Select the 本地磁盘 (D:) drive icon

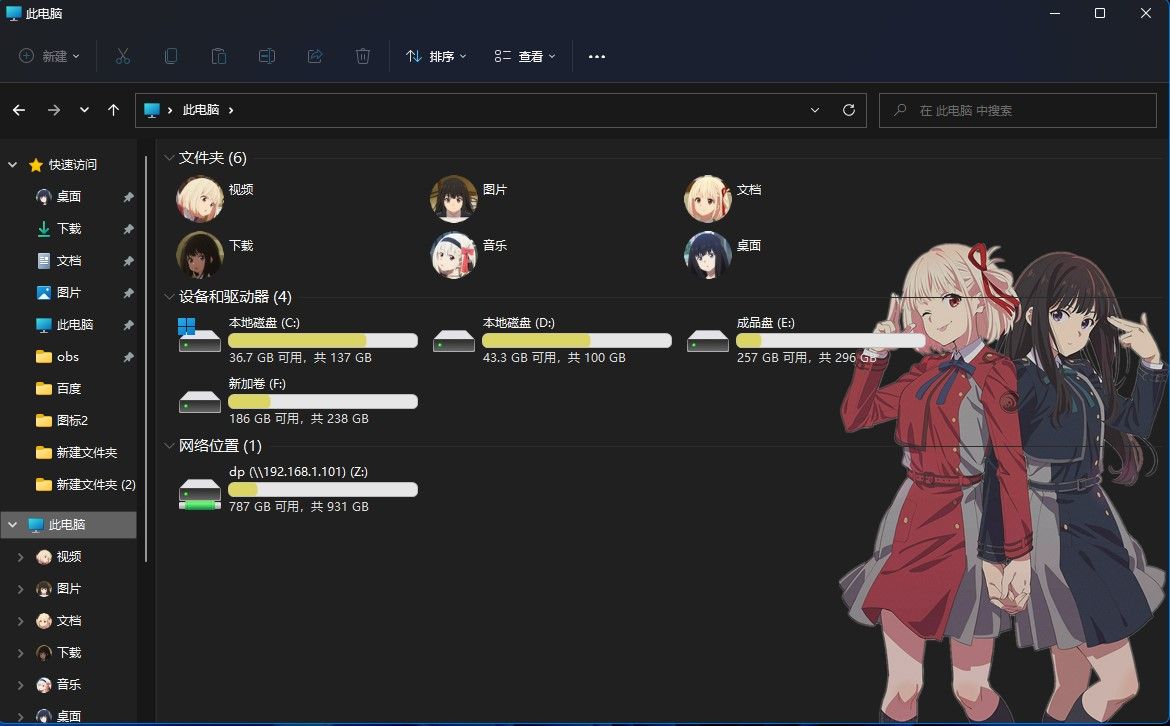(454, 341)
